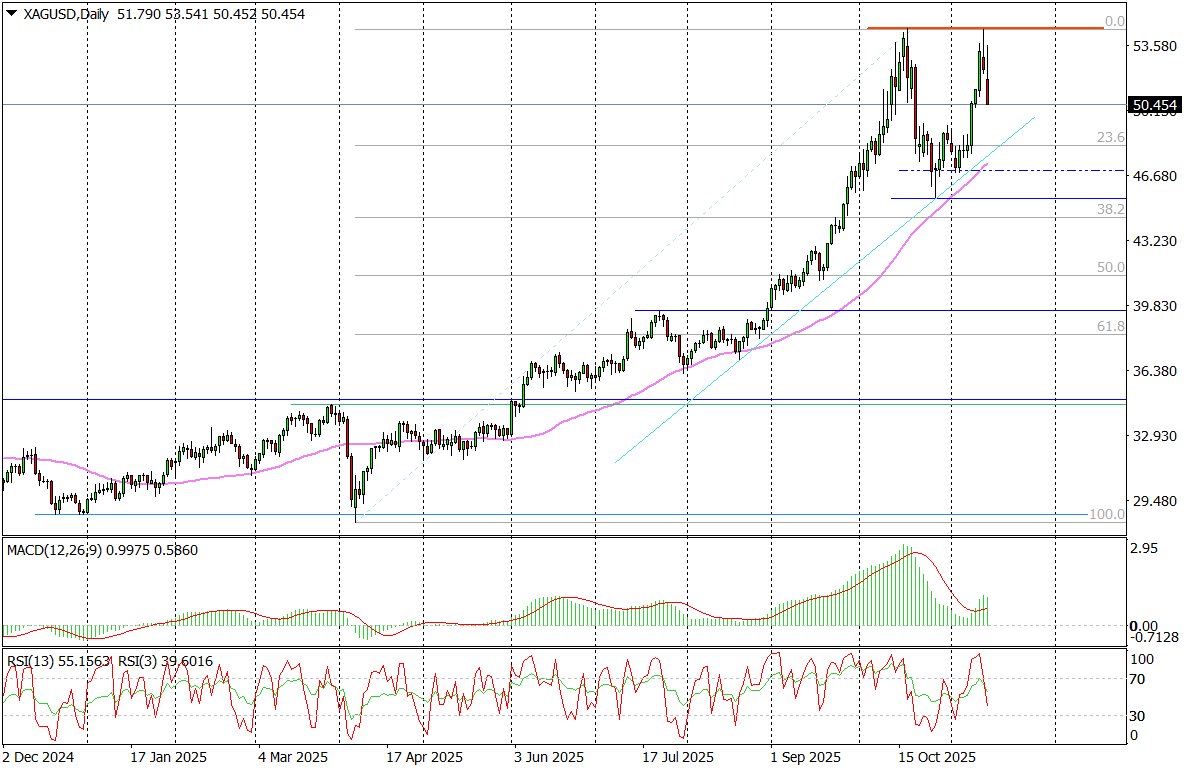Click the 15 Oct 2025 date label

coord(936,757)
